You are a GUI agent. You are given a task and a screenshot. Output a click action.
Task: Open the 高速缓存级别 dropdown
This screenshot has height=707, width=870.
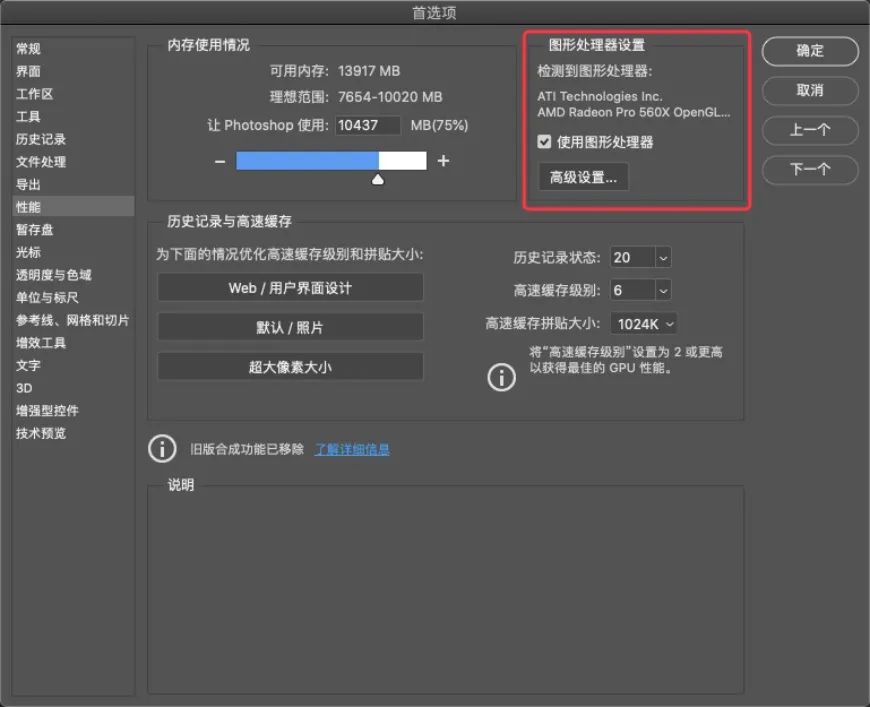[662, 290]
